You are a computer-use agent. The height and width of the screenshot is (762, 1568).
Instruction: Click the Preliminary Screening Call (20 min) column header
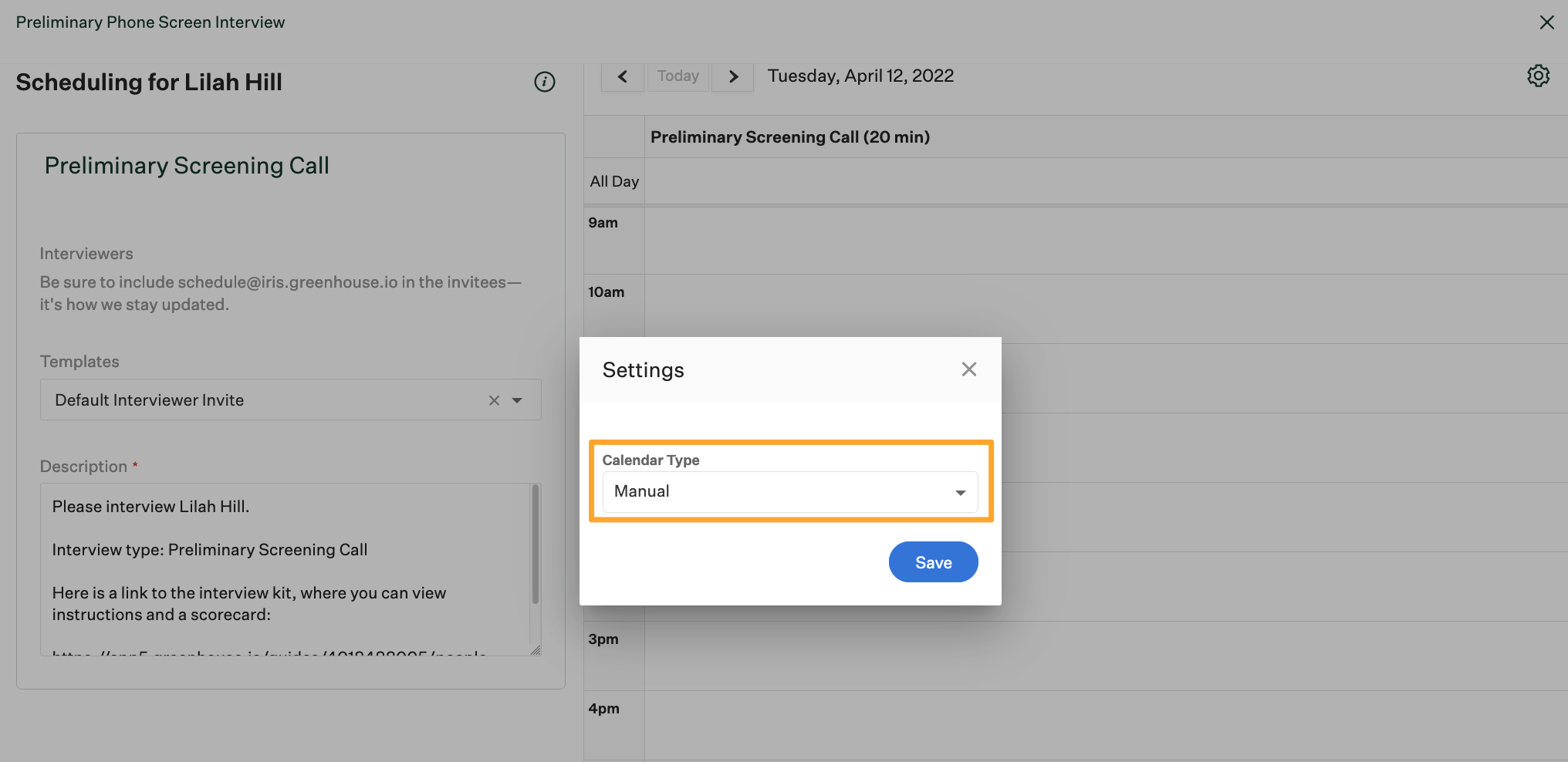point(790,137)
